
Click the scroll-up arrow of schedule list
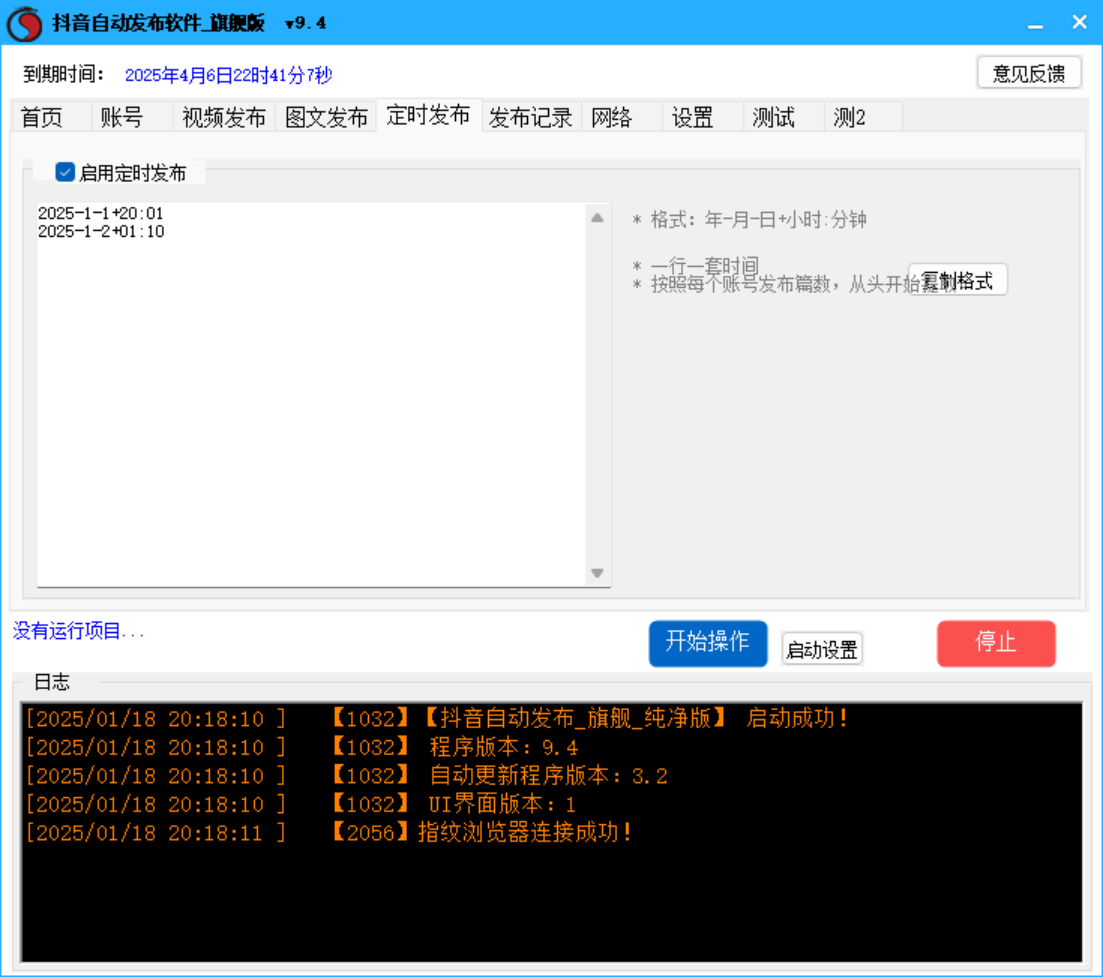[597, 218]
